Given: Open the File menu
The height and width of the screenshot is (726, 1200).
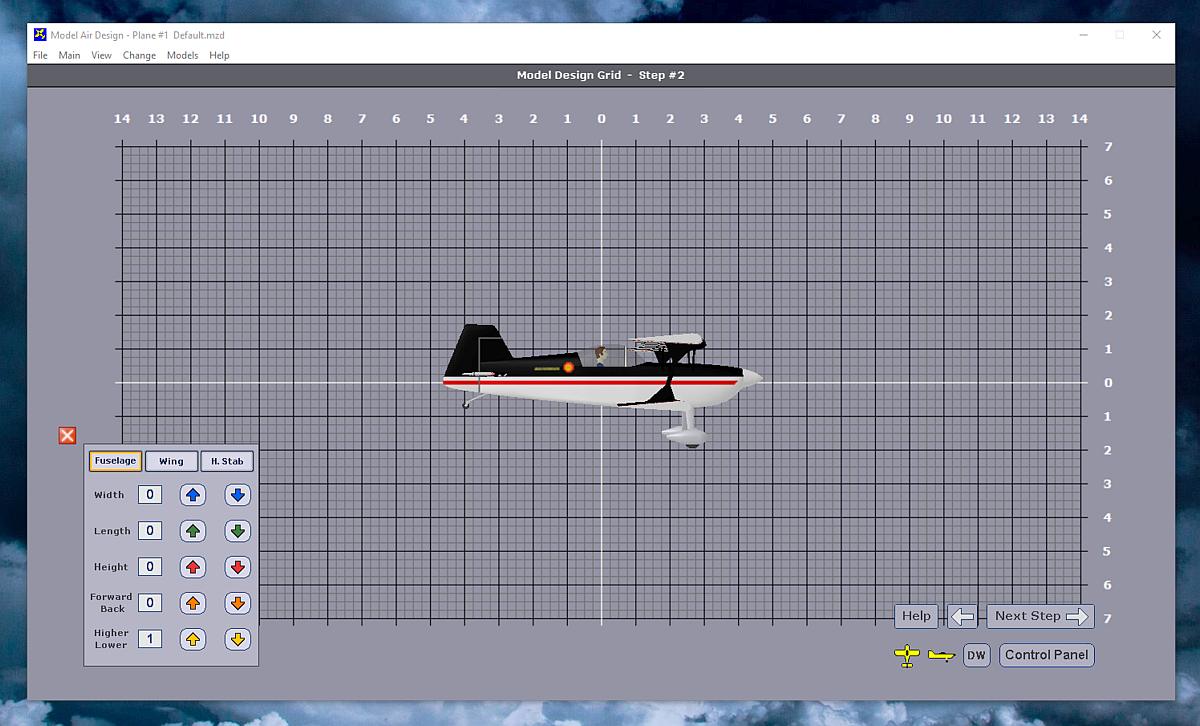Looking at the screenshot, I should pyautogui.click(x=40, y=55).
